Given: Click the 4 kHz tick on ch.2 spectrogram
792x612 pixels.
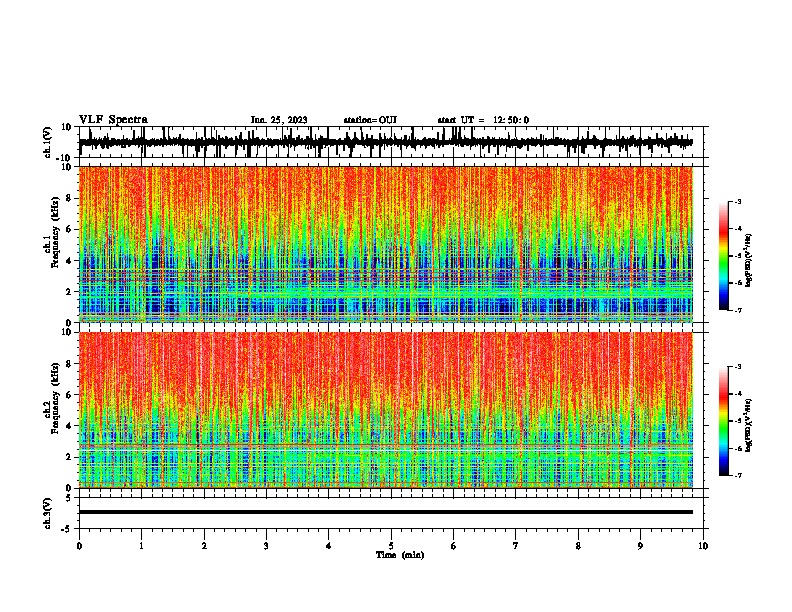Looking at the screenshot, I should [x=70, y=427].
